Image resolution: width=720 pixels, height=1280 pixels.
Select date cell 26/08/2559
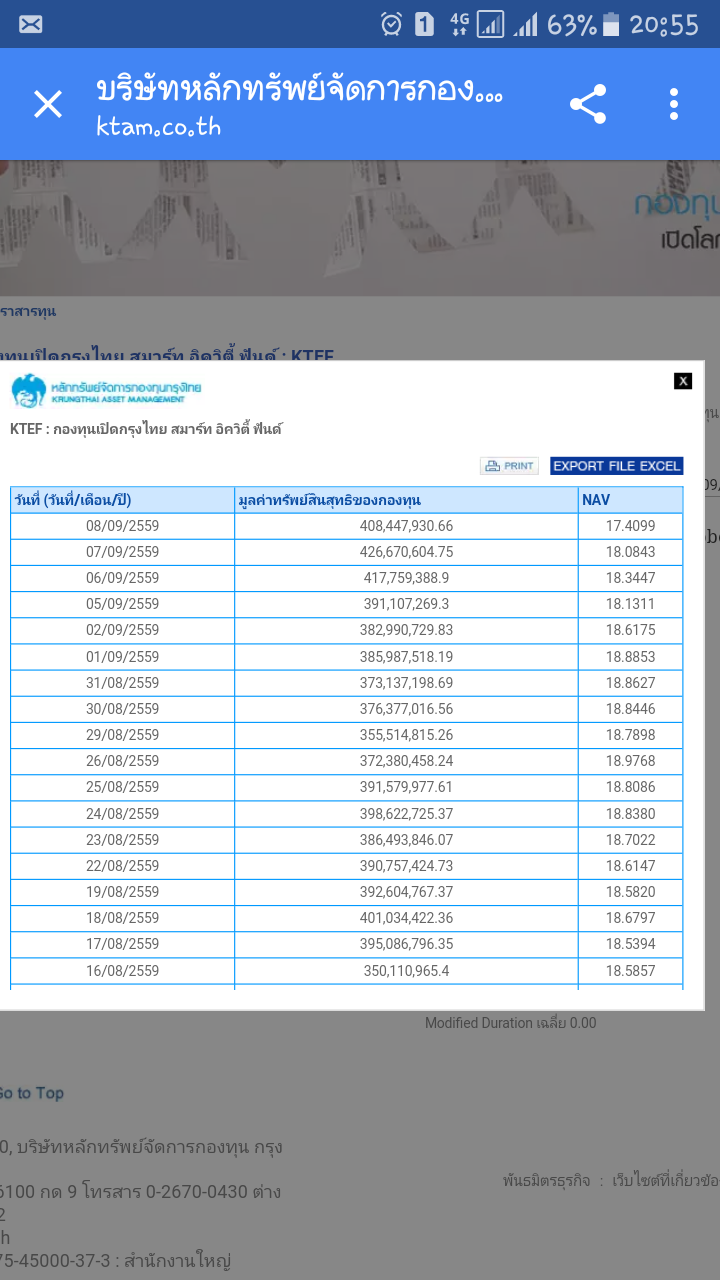click(x=123, y=761)
